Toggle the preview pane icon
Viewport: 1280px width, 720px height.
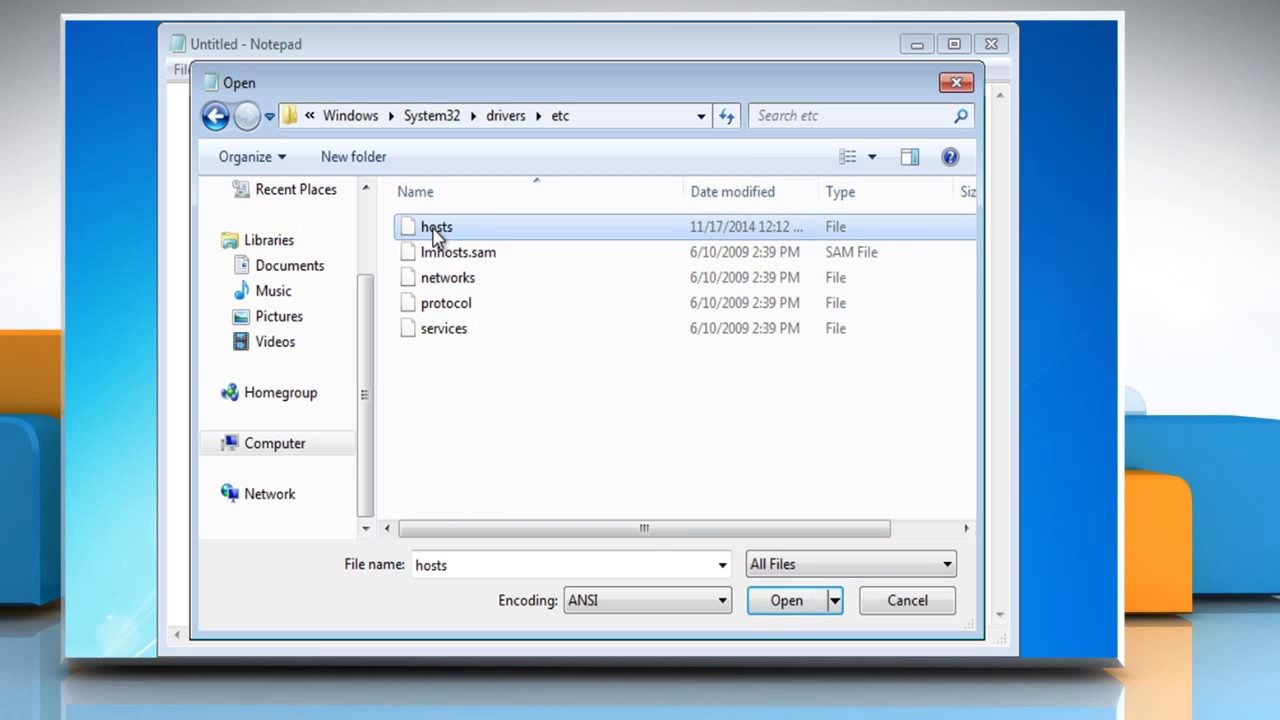point(909,157)
